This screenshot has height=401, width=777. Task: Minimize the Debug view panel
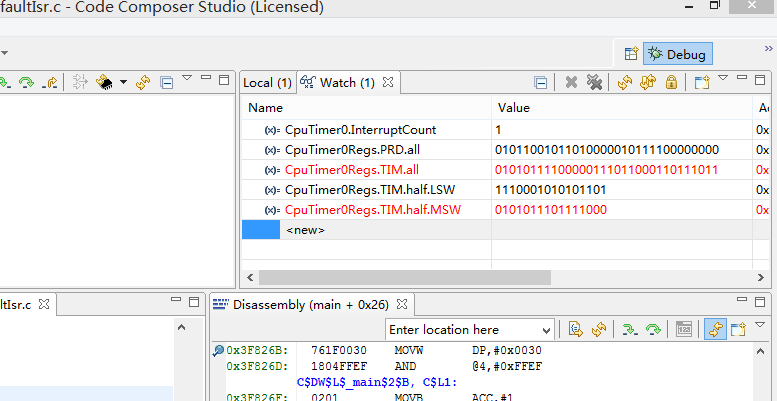pos(206,78)
